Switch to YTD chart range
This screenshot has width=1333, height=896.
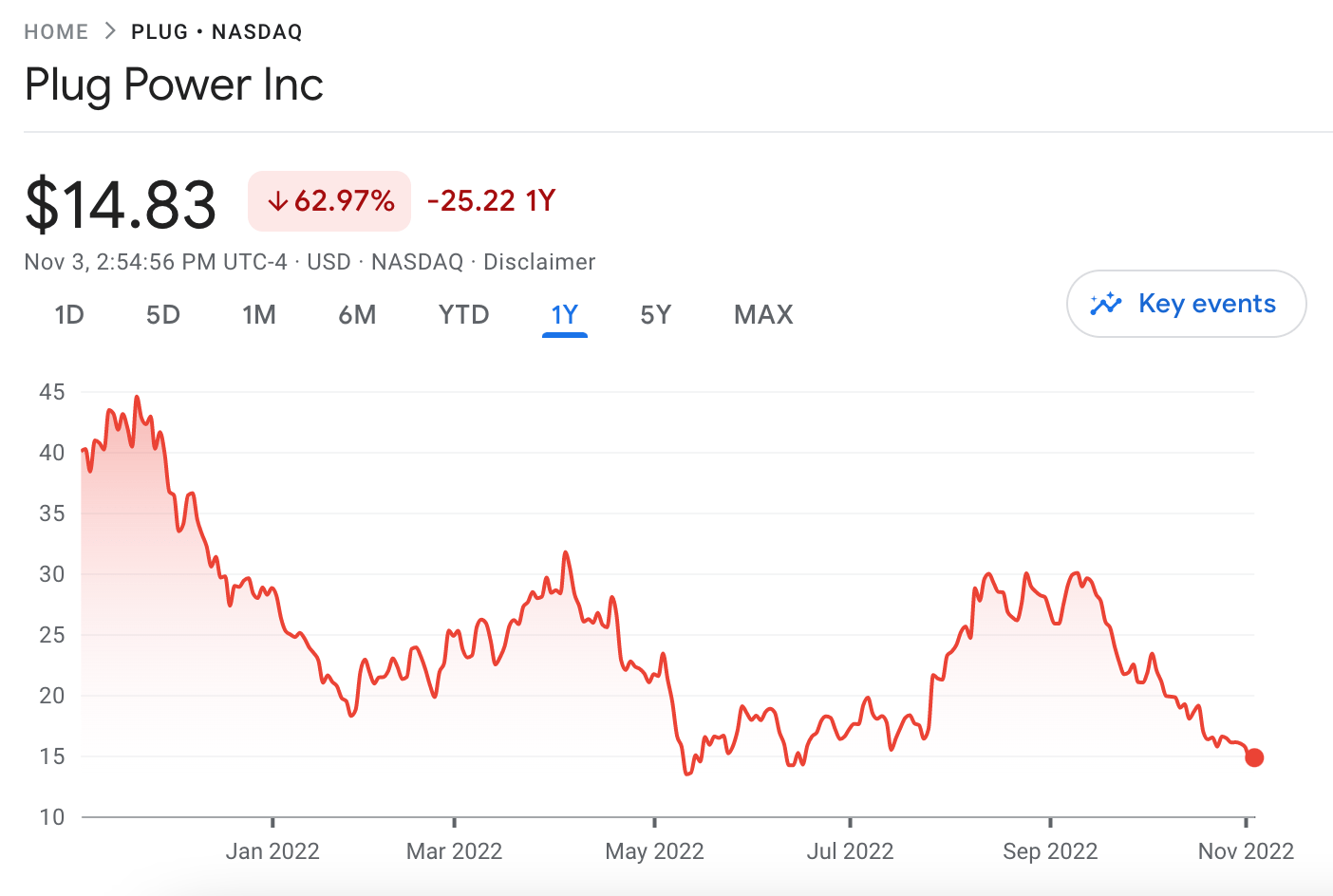click(x=463, y=315)
